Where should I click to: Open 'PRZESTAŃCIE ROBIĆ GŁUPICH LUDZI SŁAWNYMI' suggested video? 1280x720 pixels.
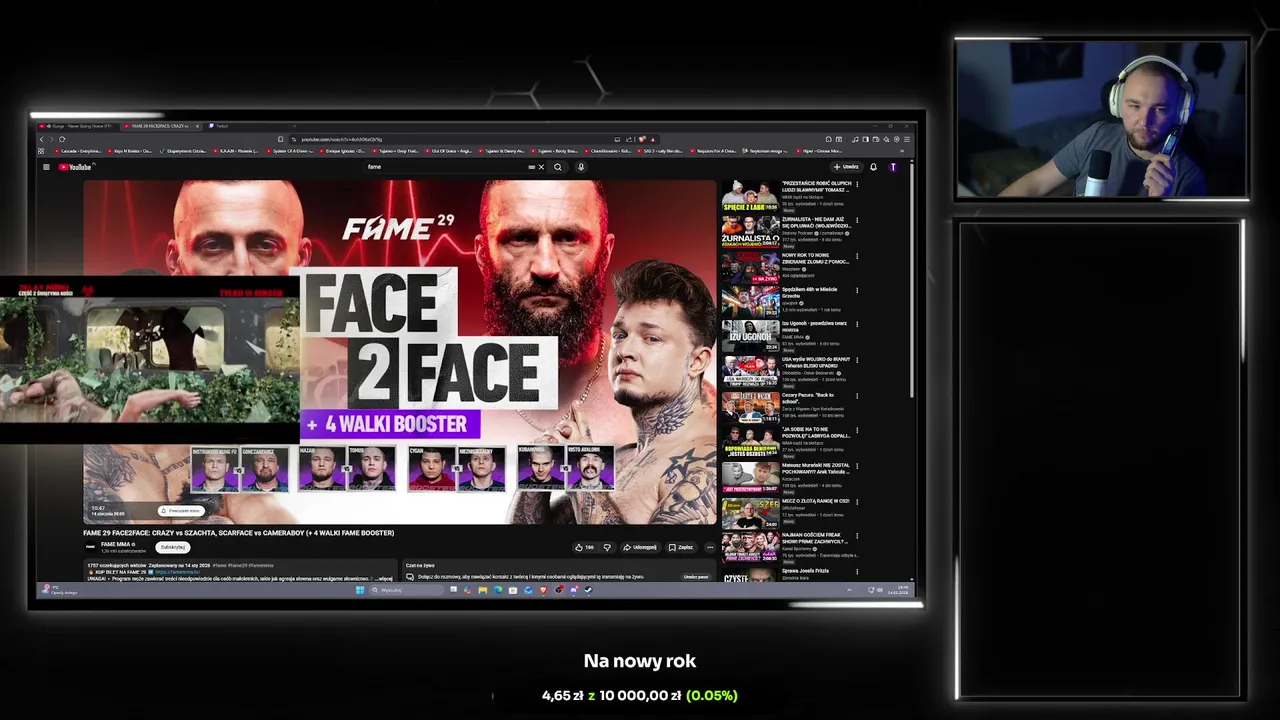(788, 195)
